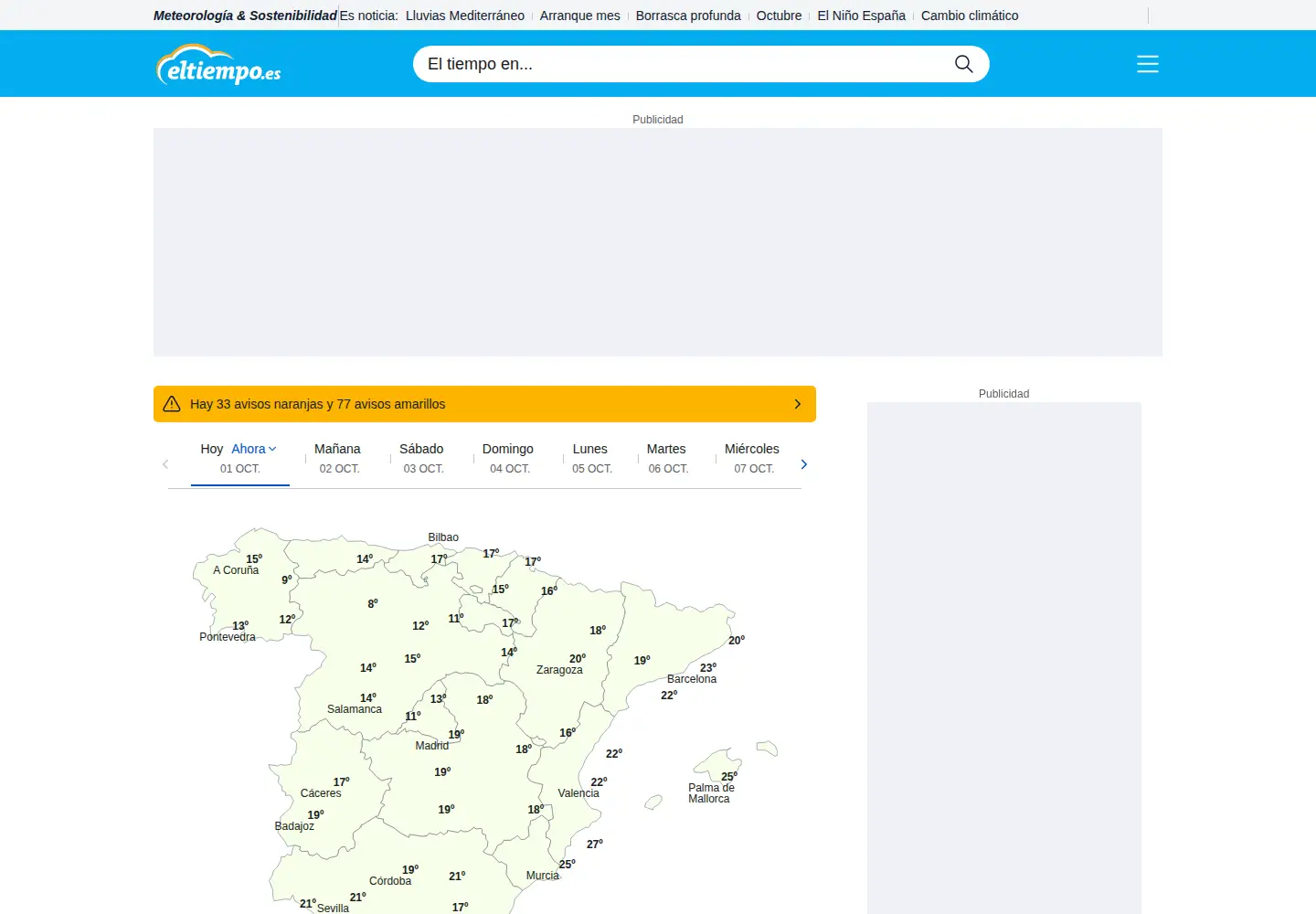Open the Lluvias Mediterráneo news link

(465, 16)
